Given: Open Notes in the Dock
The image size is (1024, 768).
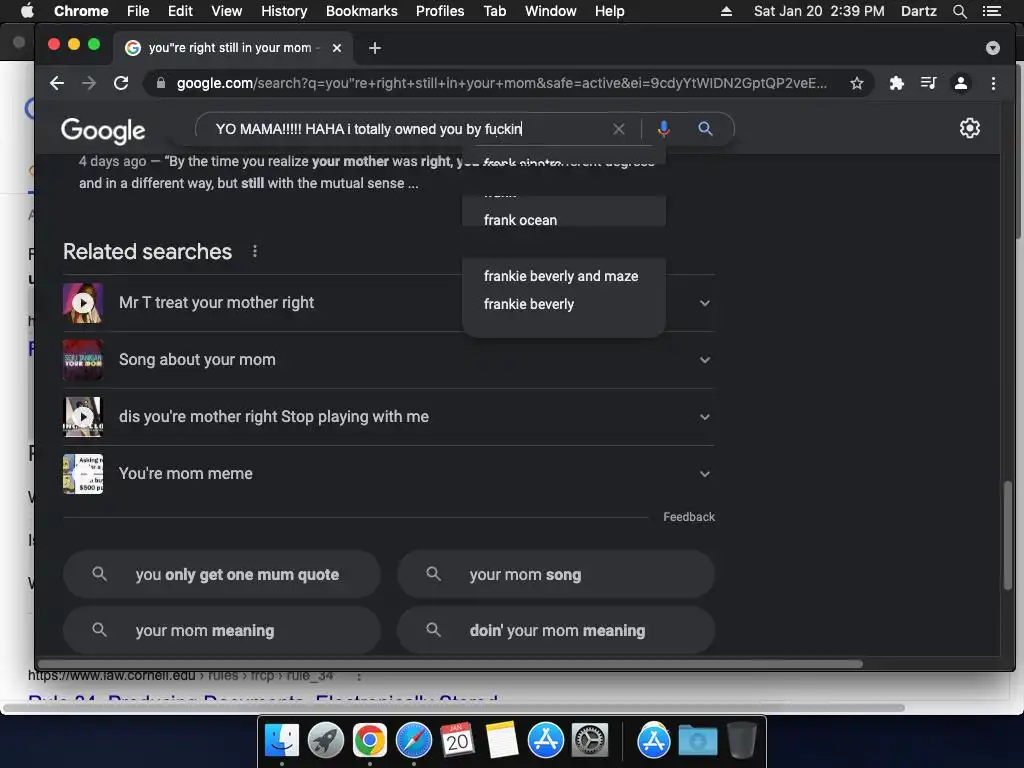Looking at the screenshot, I should click(x=502, y=740).
